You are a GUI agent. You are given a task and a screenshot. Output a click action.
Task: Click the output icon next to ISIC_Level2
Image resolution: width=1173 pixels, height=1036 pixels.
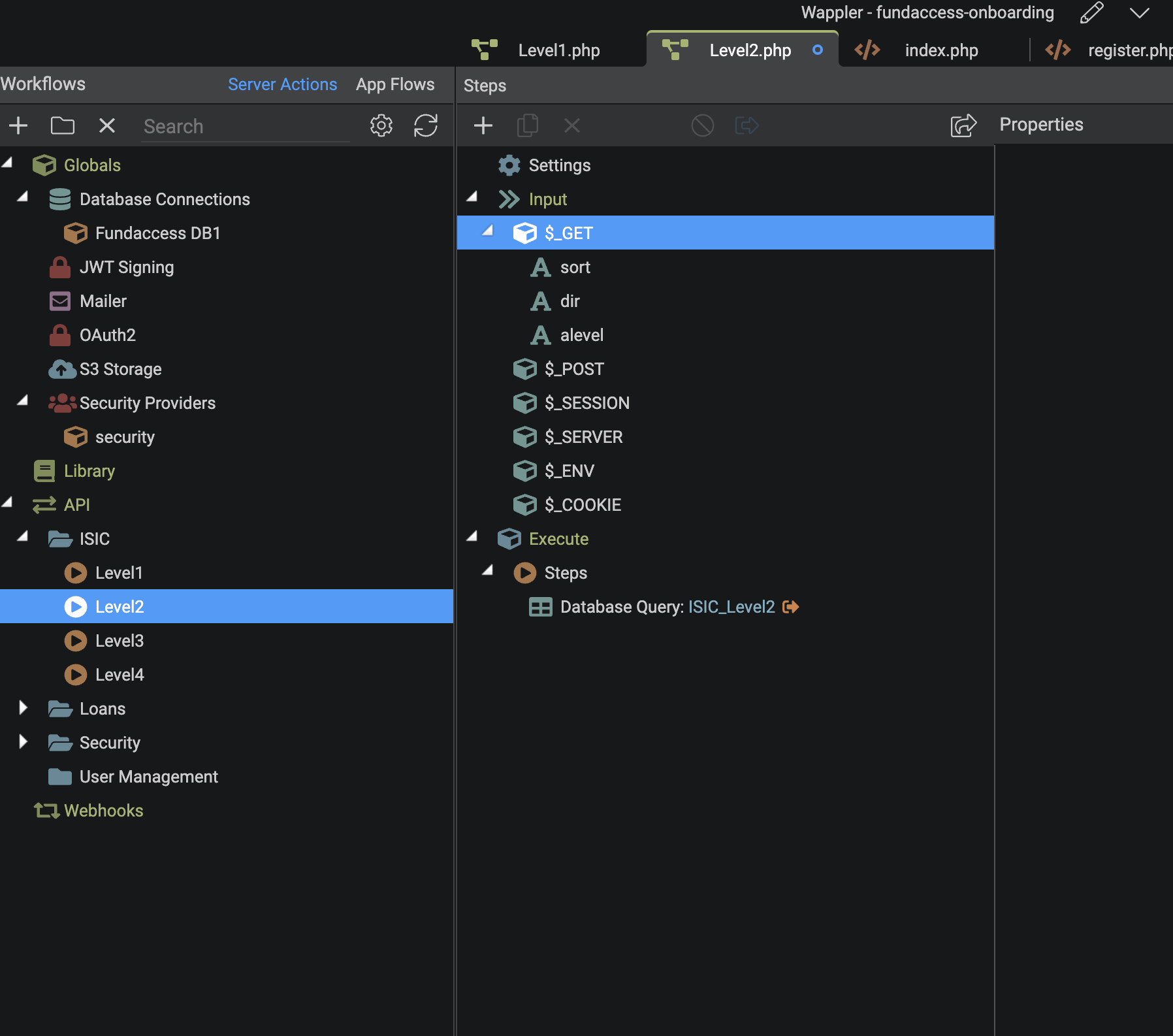791,607
